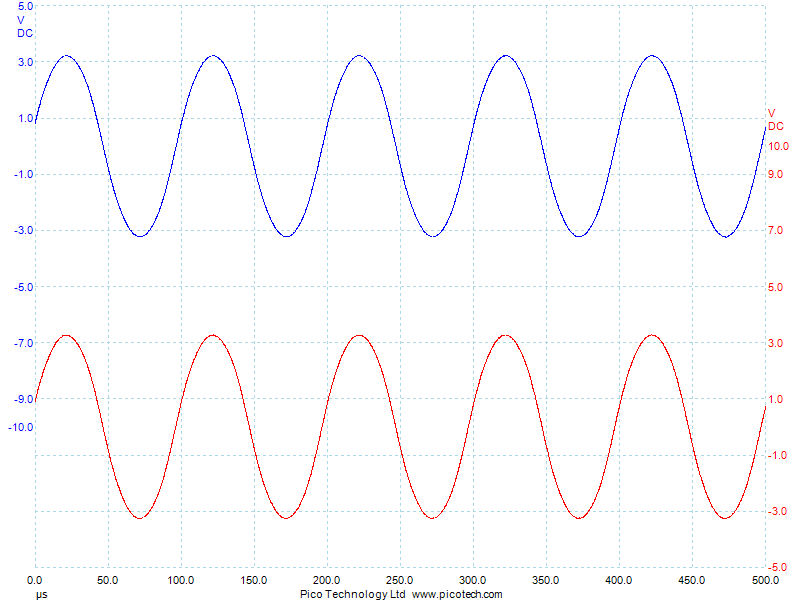Select the 100.0 time axis label

coord(181,581)
